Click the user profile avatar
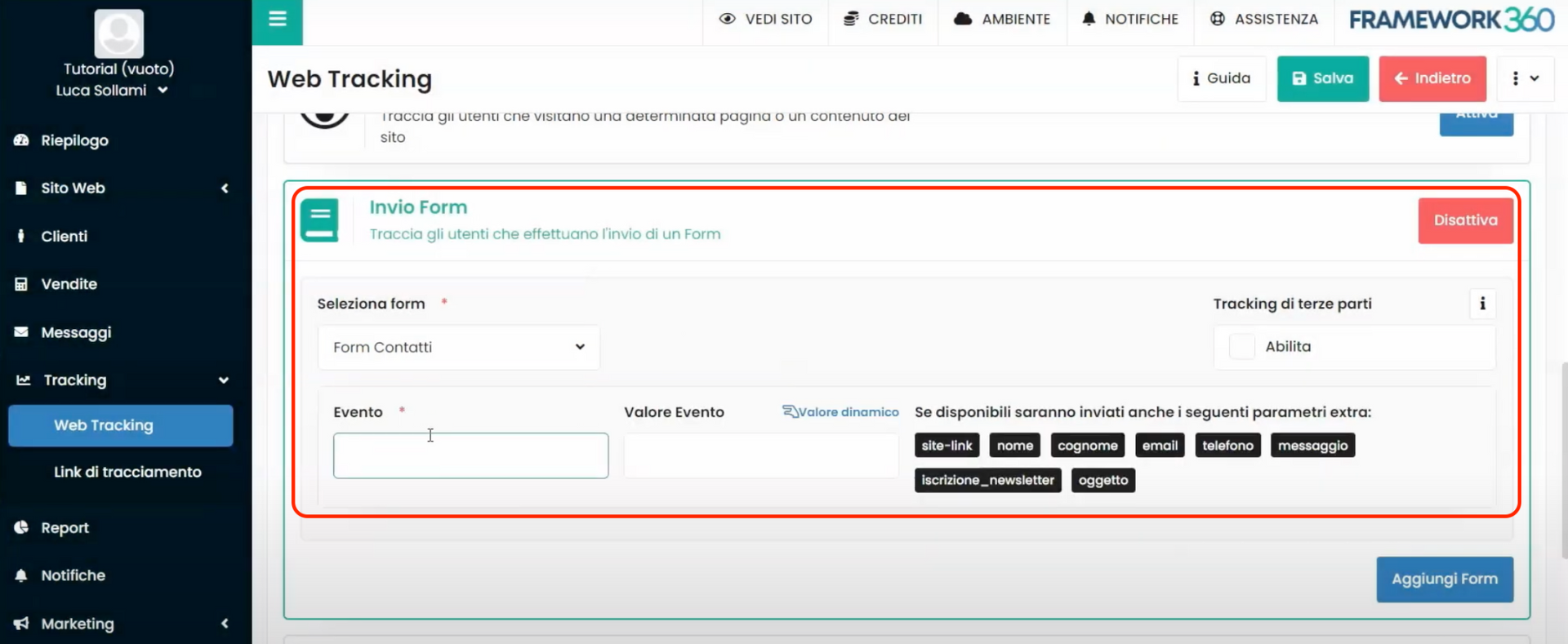 tap(119, 33)
